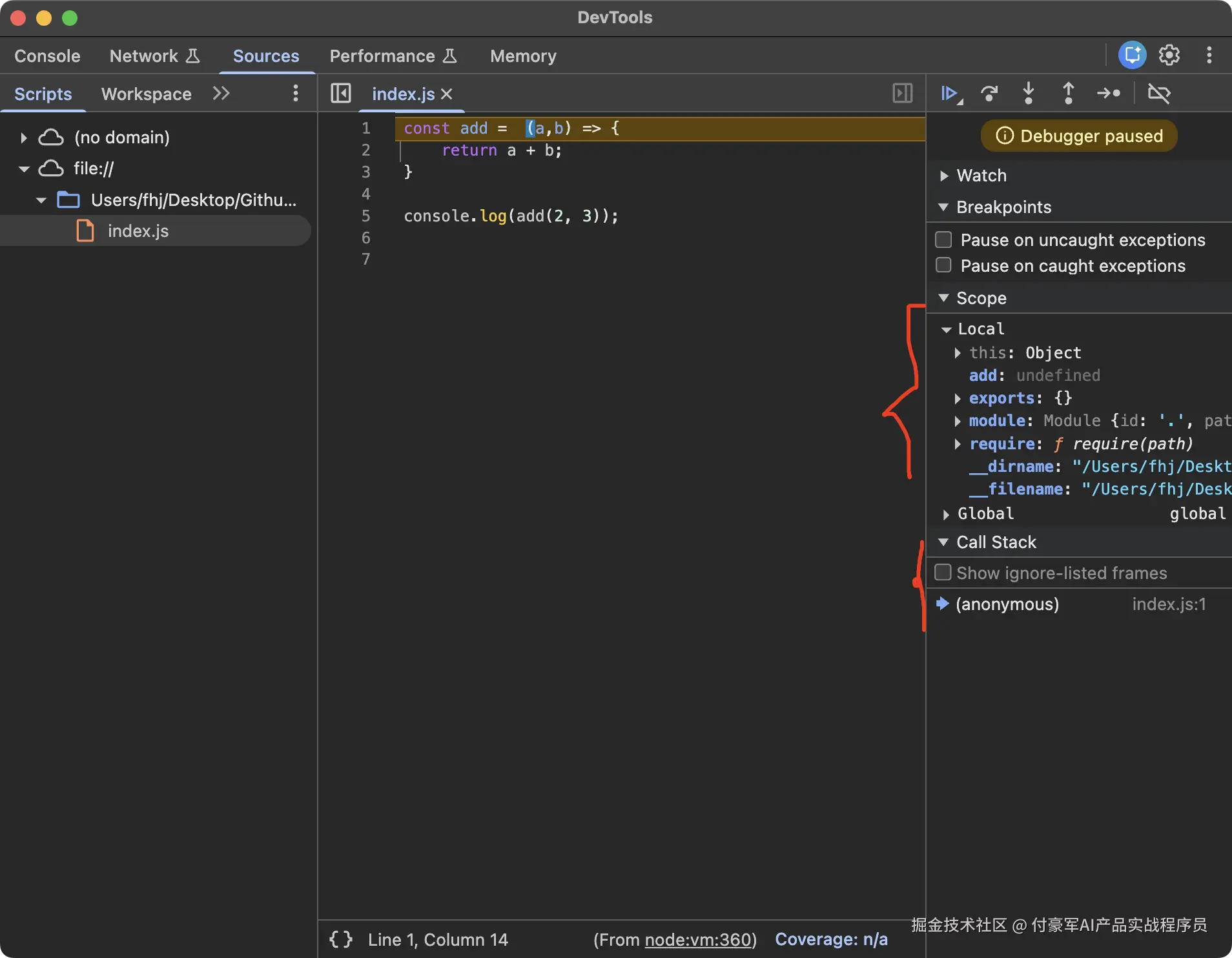Click the macOS green zoom window button
The height and width of the screenshot is (958, 1232).
coord(70,18)
